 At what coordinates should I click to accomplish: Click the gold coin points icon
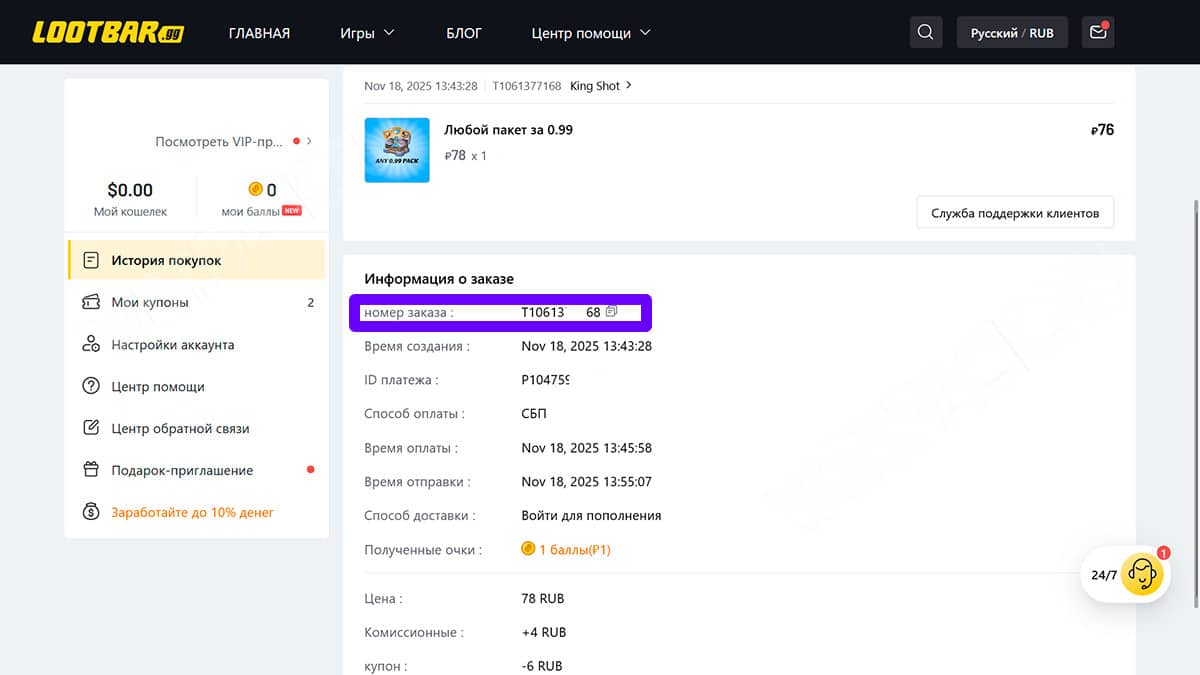tap(255, 190)
